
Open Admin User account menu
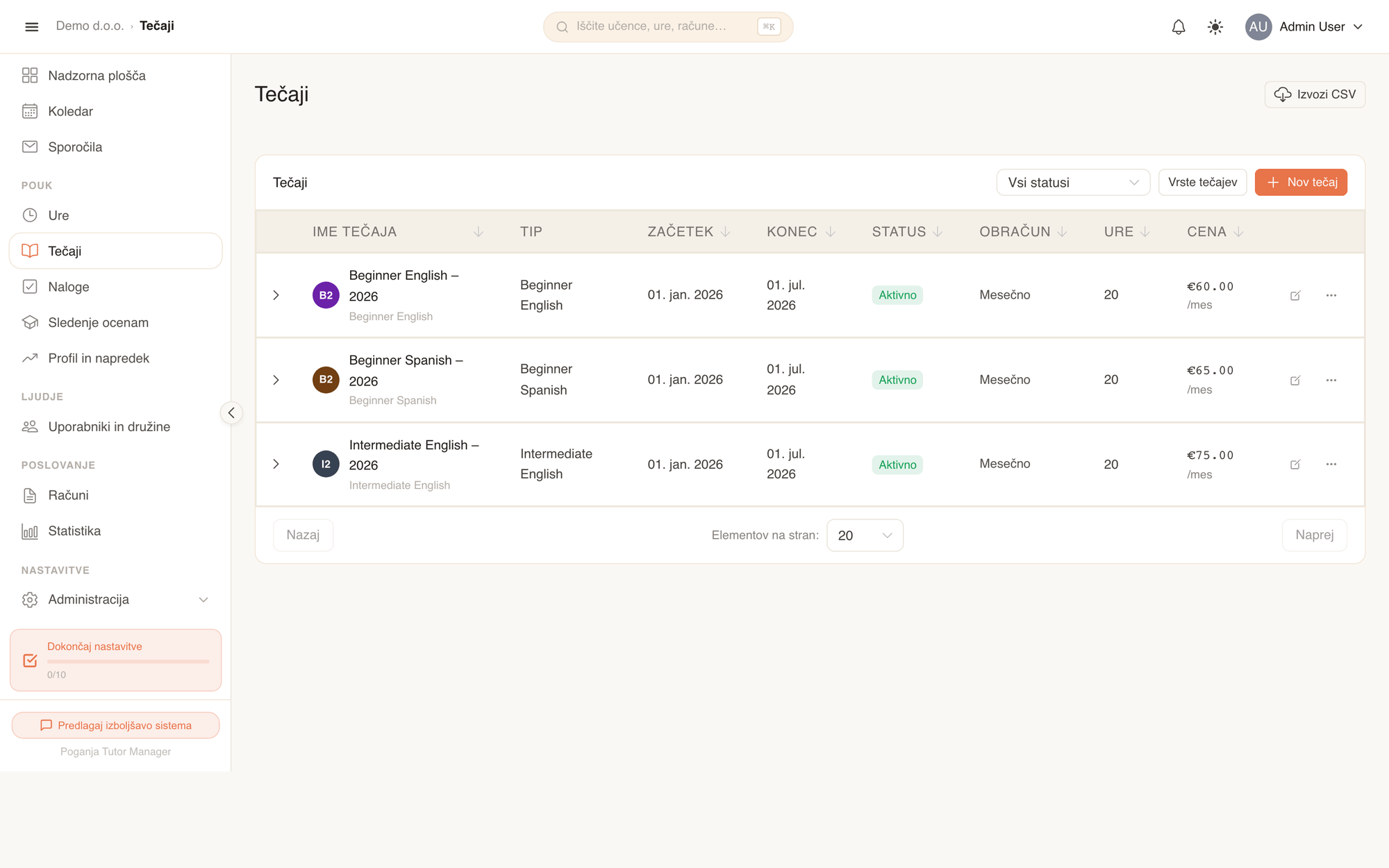coord(1304,27)
